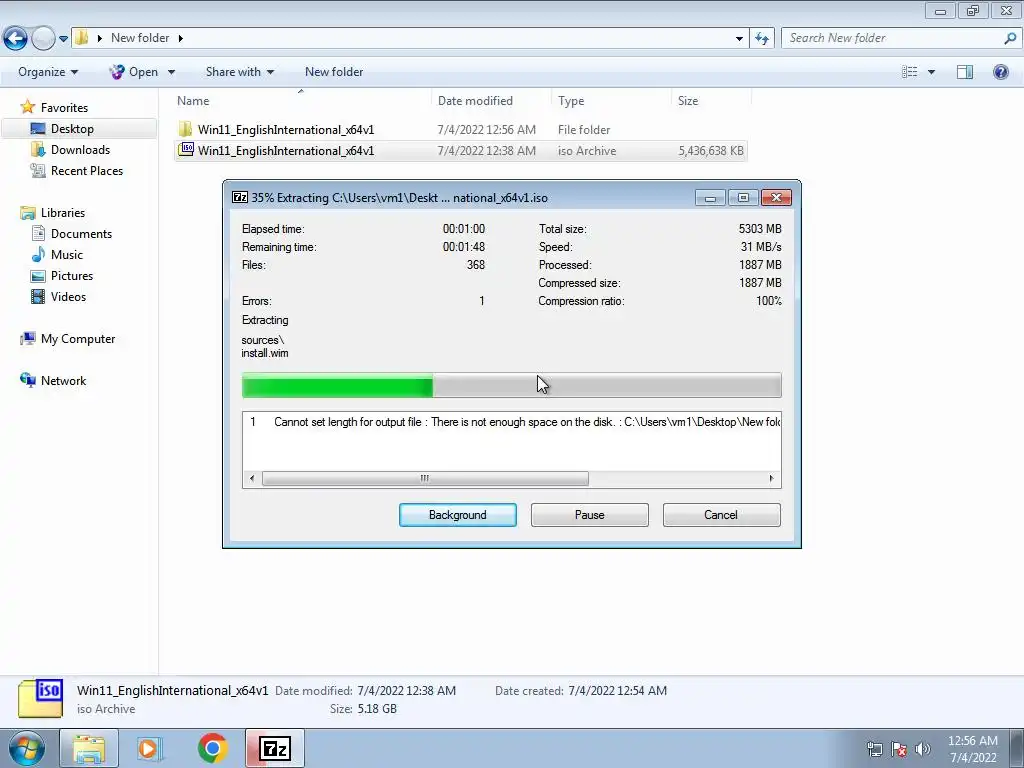The width and height of the screenshot is (1024, 768).
Task: Click the change view icon
Action: click(x=909, y=72)
